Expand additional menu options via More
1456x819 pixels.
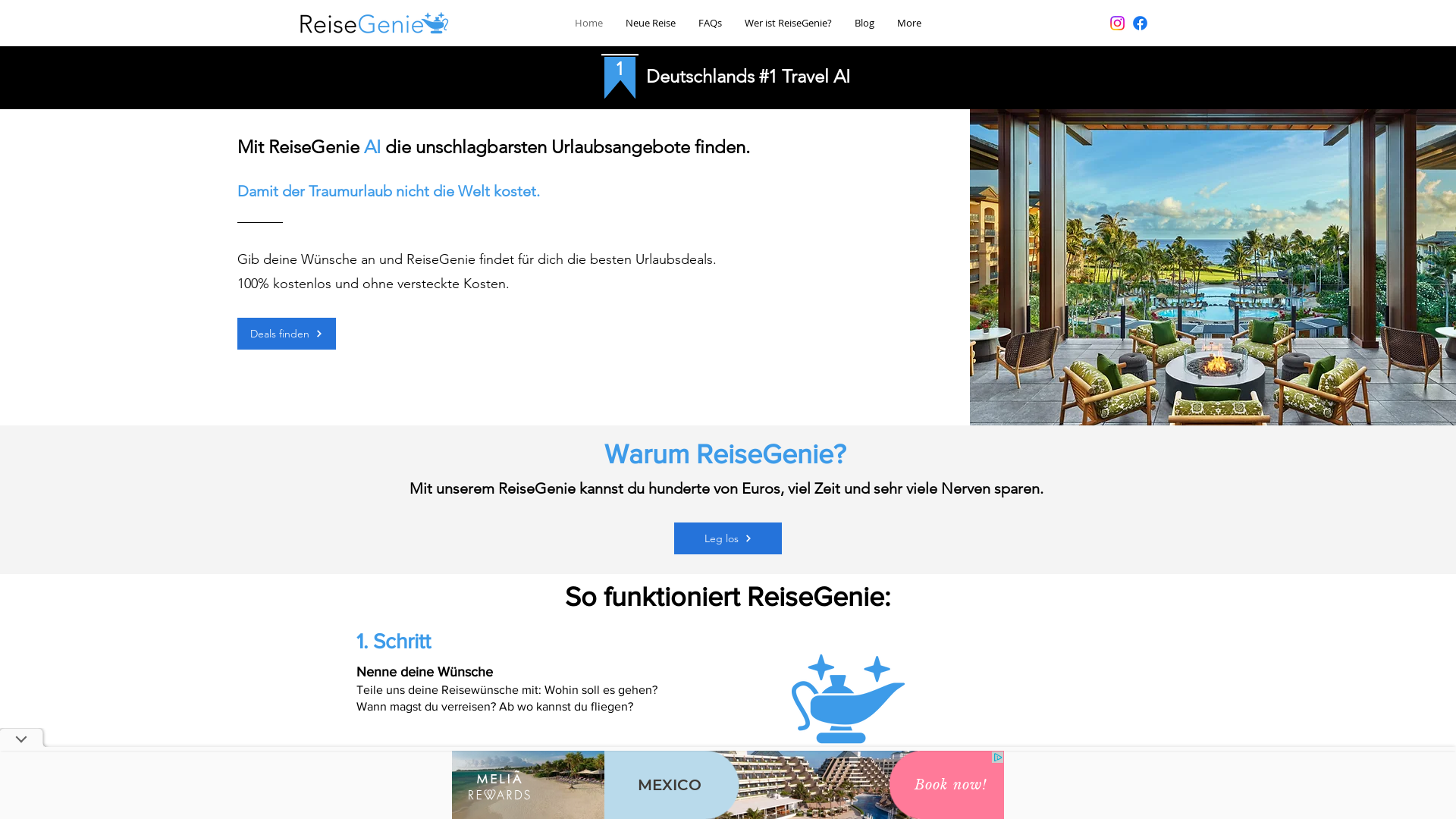(908, 23)
